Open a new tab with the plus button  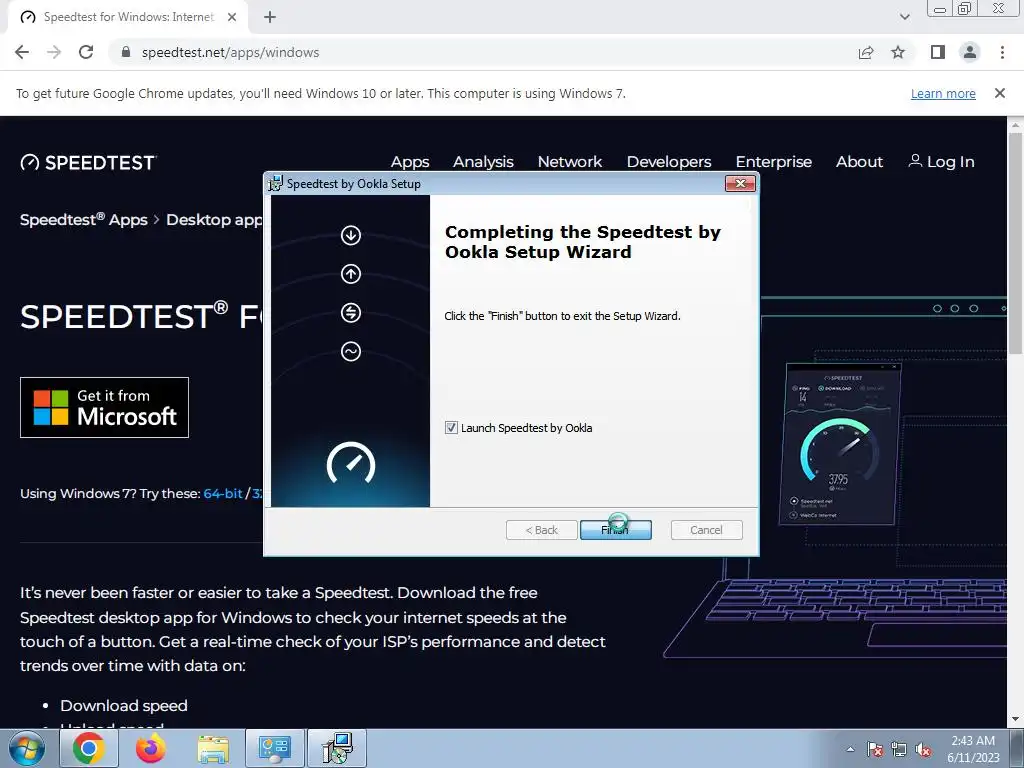point(270,18)
